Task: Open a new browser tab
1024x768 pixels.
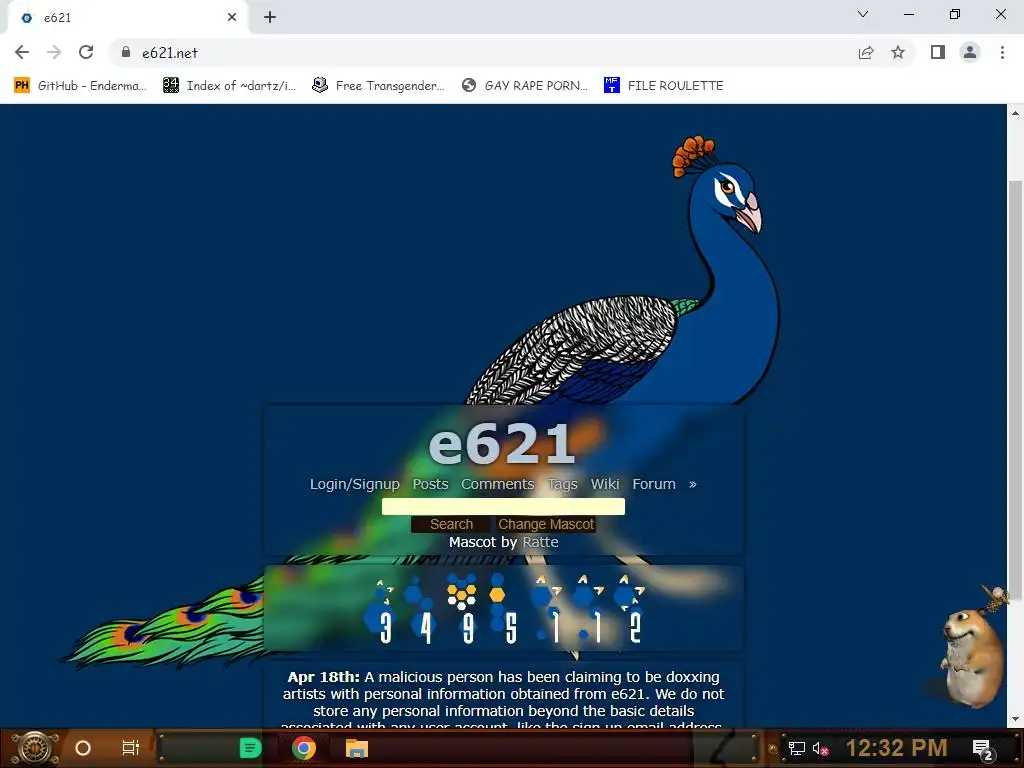Action: [270, 18]
